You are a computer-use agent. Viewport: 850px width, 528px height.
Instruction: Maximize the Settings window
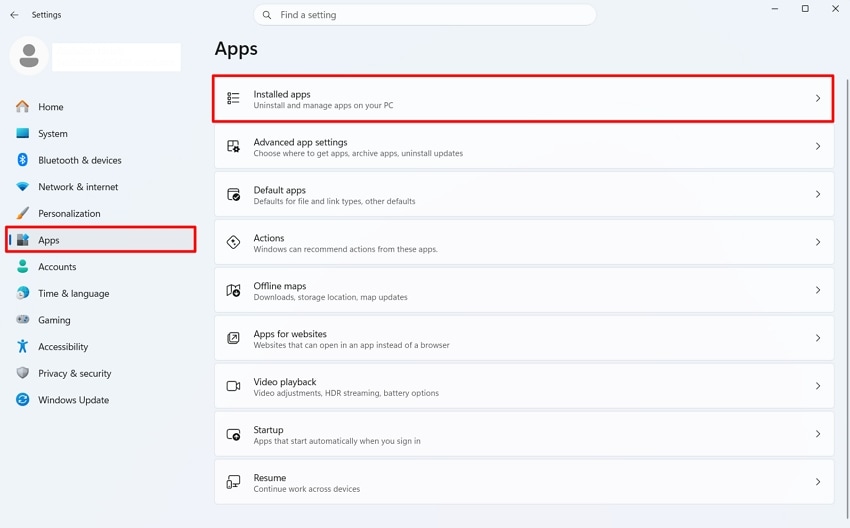pos(805,9)
